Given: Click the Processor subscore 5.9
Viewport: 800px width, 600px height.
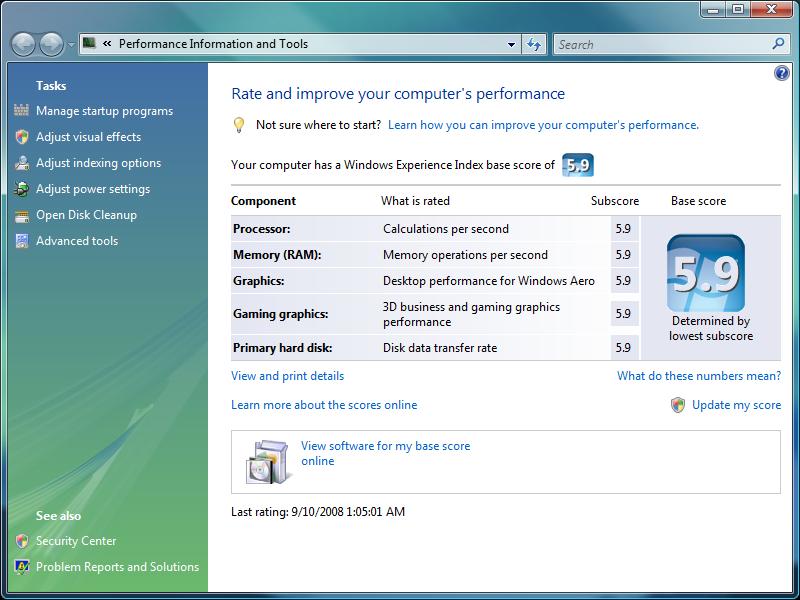Looking at the screenshot, I should coord(623,229).
